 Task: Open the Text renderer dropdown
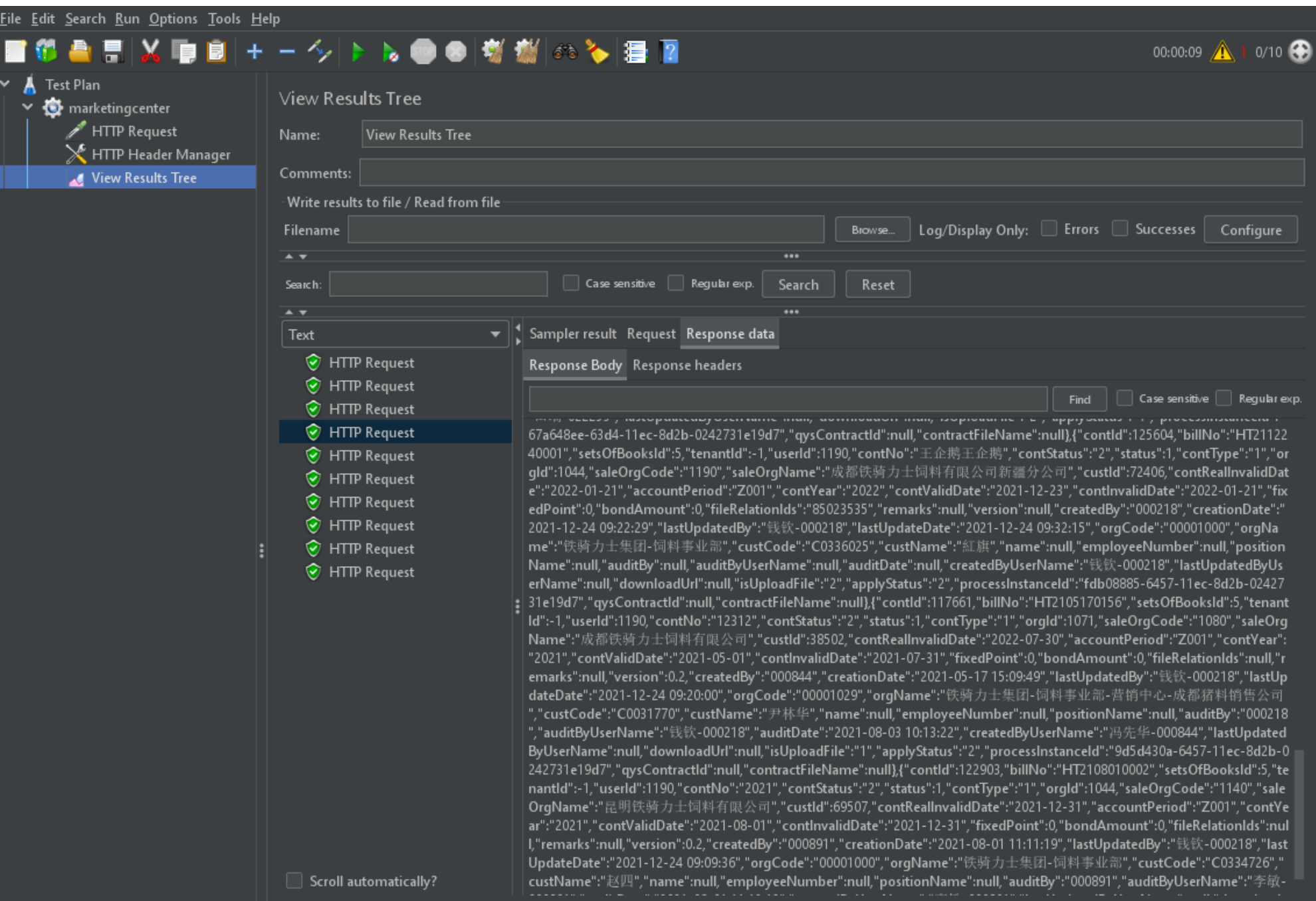(x=395, y=334)
